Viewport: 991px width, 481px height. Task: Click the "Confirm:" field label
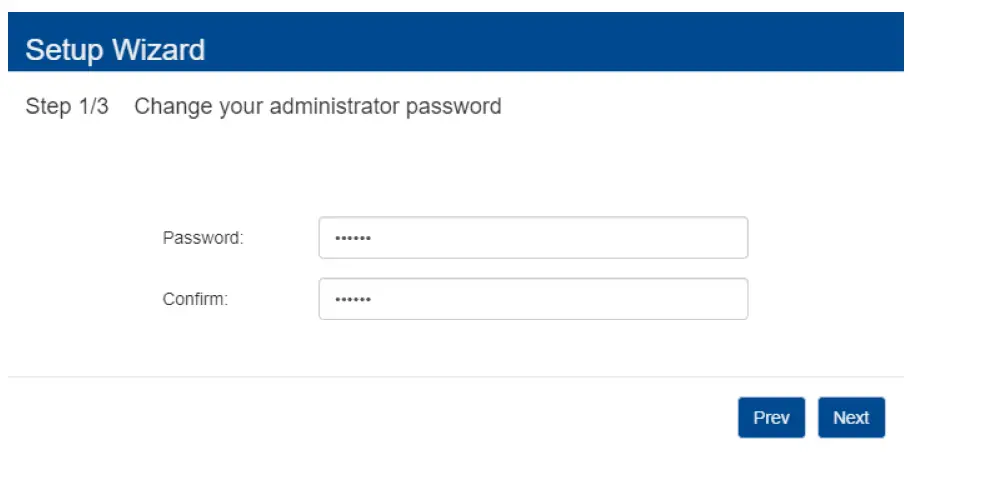(x=195, y=299)
